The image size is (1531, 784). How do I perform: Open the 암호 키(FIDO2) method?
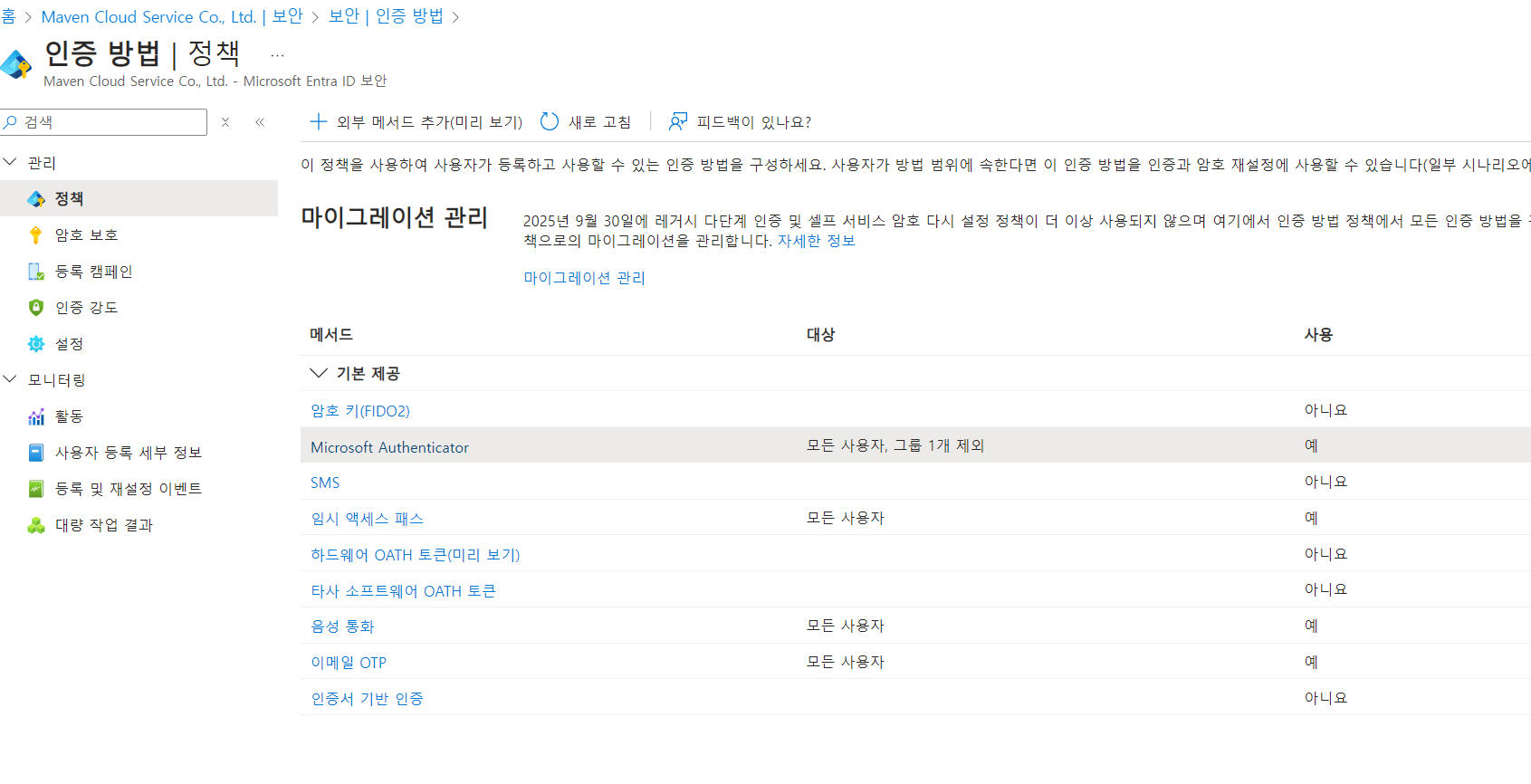pos(360,411)
